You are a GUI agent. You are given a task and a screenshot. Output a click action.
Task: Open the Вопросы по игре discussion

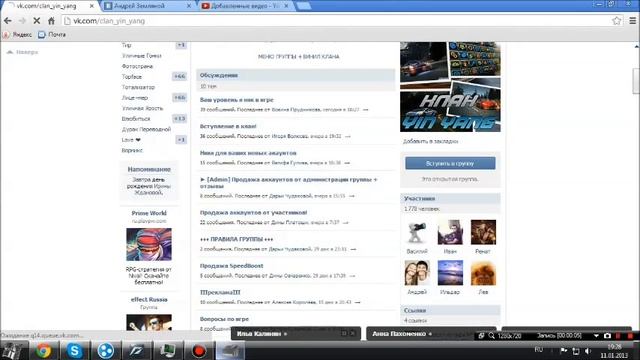224,319
